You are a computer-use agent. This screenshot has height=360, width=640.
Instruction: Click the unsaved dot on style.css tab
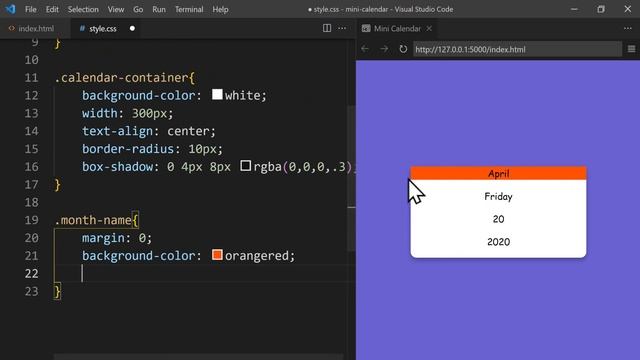[x=132, y=29]
